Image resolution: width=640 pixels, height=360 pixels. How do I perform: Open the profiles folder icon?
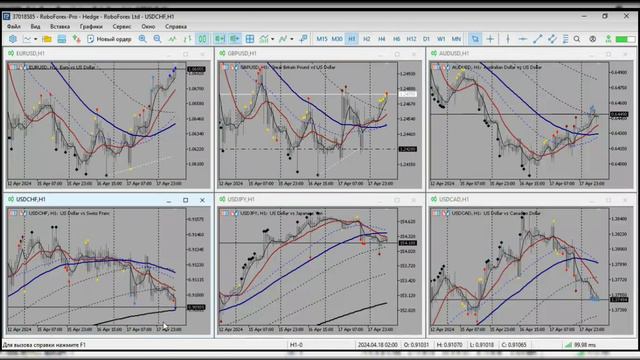point(47,39)
